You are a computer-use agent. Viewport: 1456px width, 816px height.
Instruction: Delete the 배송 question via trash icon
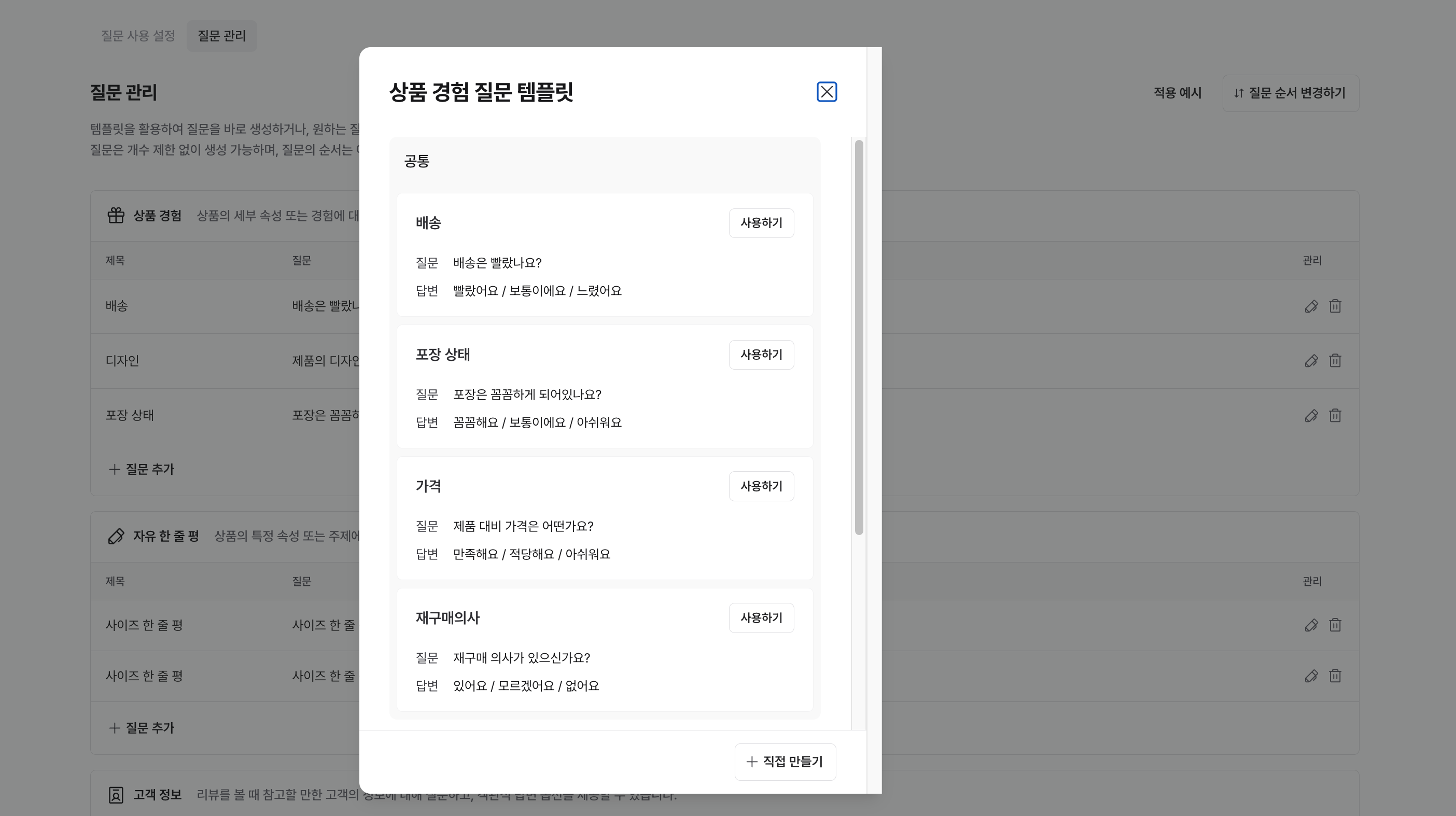(x=1335, y=306)
